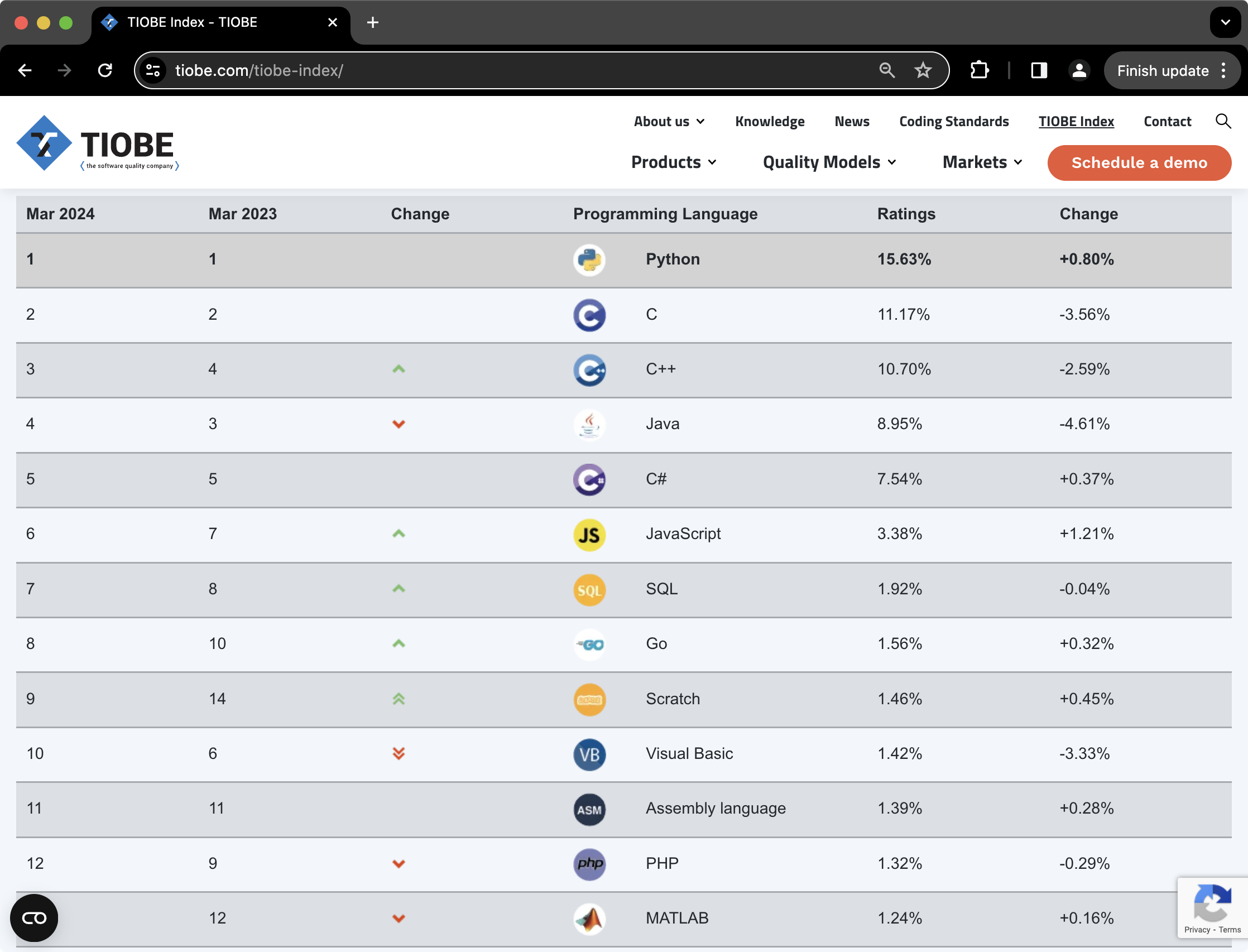Click the up arrow in C++ row
Viewport: 1248px width, 952px height.
[x=399, y=369]
